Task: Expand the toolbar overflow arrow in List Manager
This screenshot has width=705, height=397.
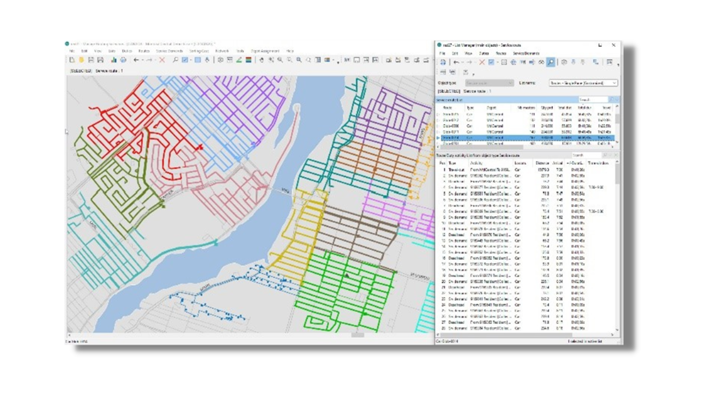Action: [x=619, y=64]
